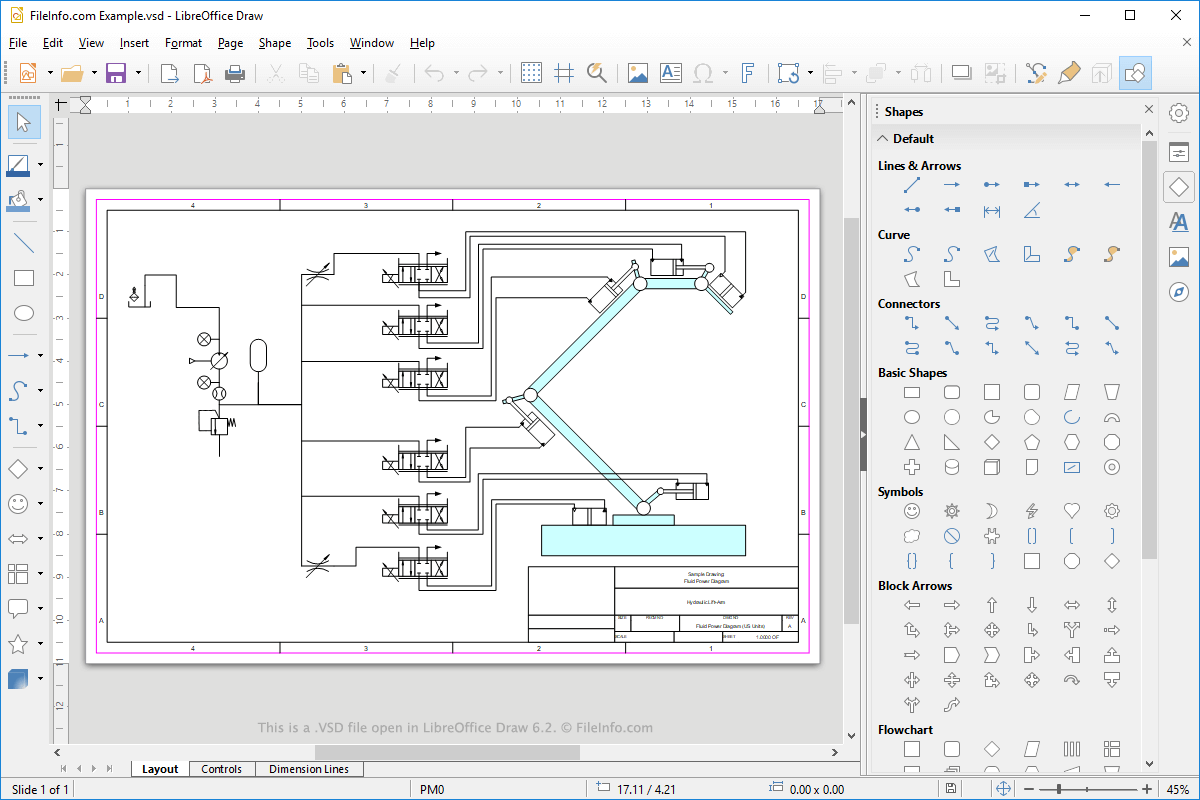Click the Print icon in toolbar
The width and height of the screenshot is (1200, 800).
(235, 73)
